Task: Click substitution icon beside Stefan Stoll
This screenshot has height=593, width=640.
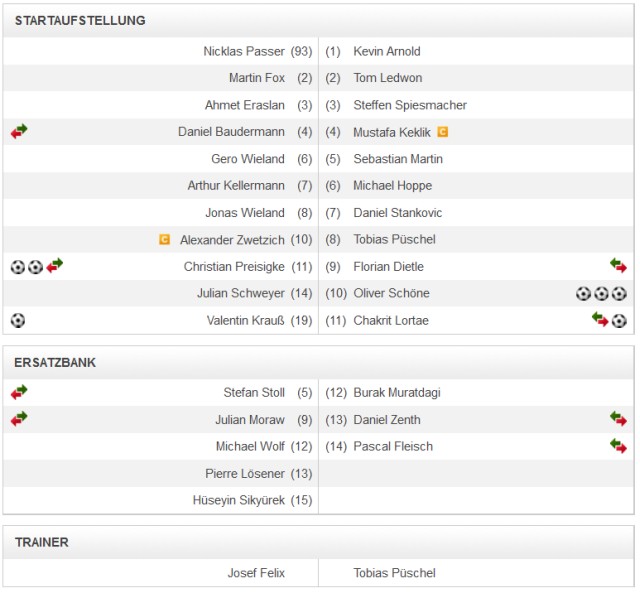Action: pyautogui.click(x=19, y=392)
